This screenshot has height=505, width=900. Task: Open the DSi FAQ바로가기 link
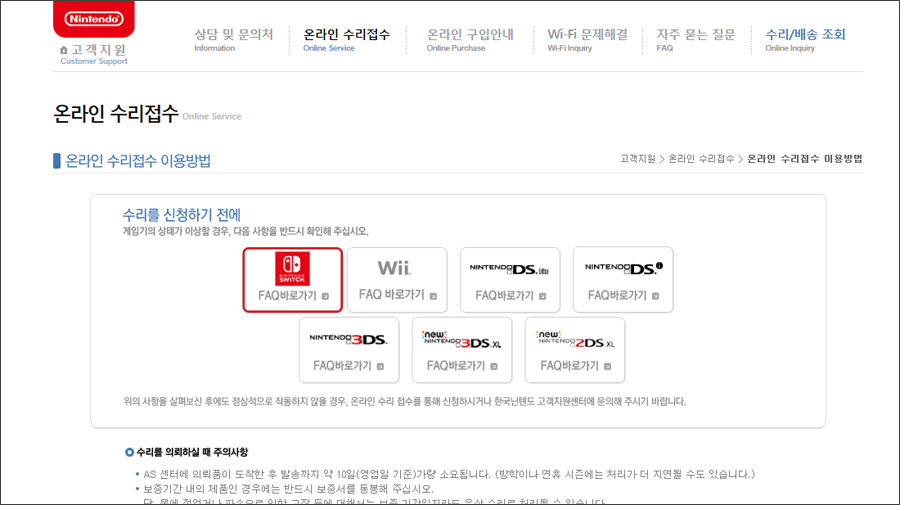coord(623,296)
